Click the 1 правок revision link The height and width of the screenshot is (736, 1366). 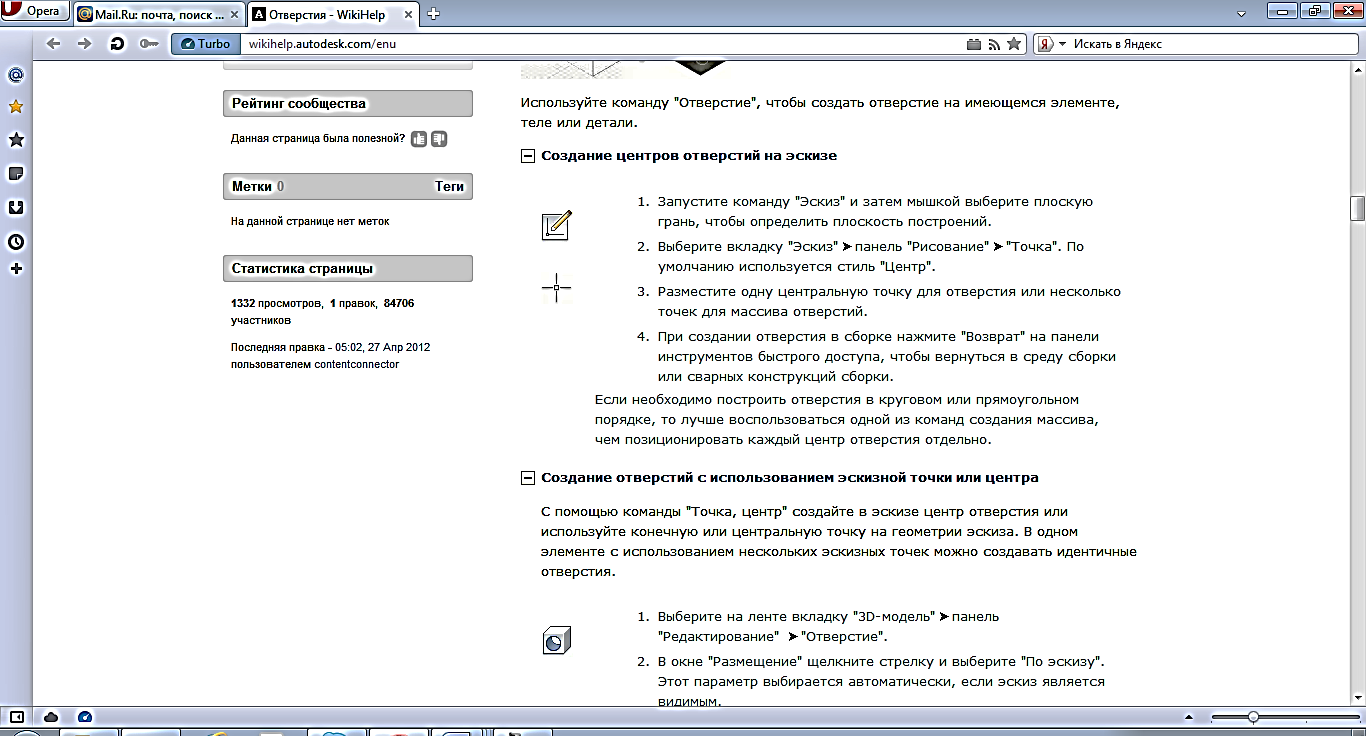(x=353, y=303)
